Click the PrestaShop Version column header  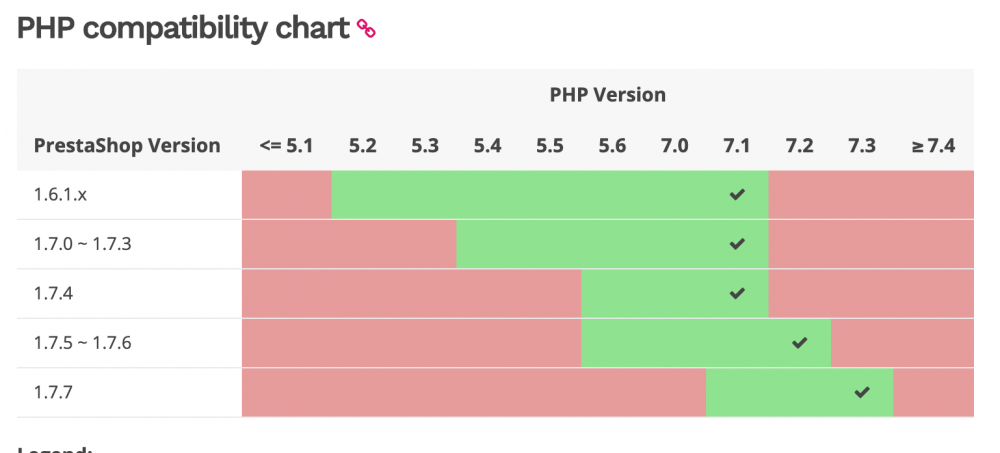coord(127,145)
